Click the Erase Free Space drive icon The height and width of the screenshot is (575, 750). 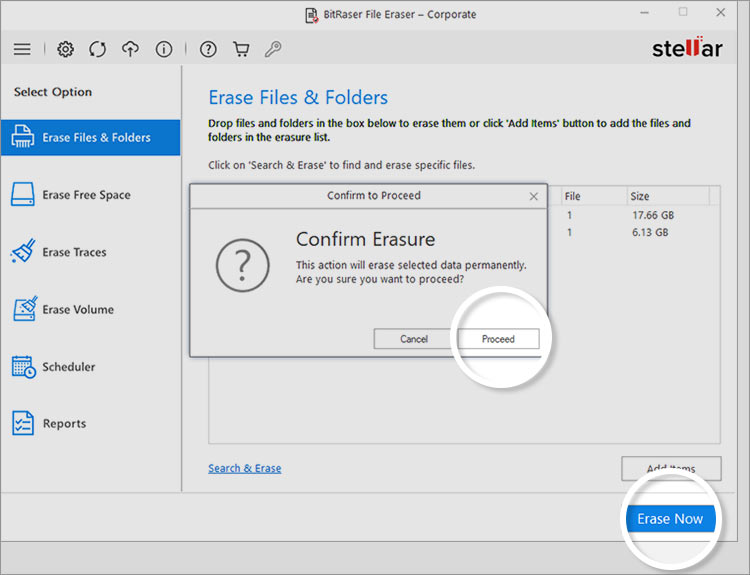click(x=22, y=194)
